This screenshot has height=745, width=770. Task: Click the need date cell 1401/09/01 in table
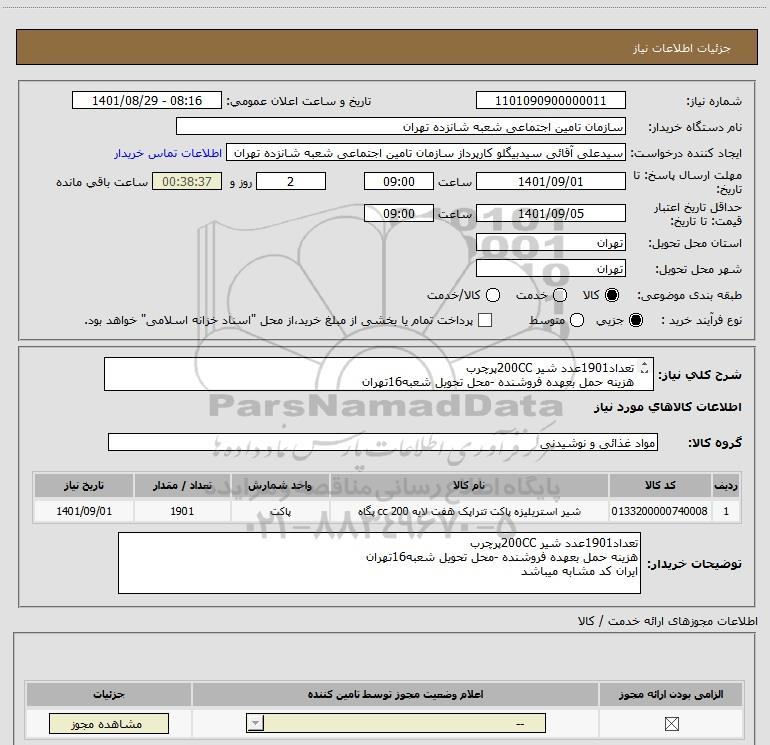pos(84,511)
